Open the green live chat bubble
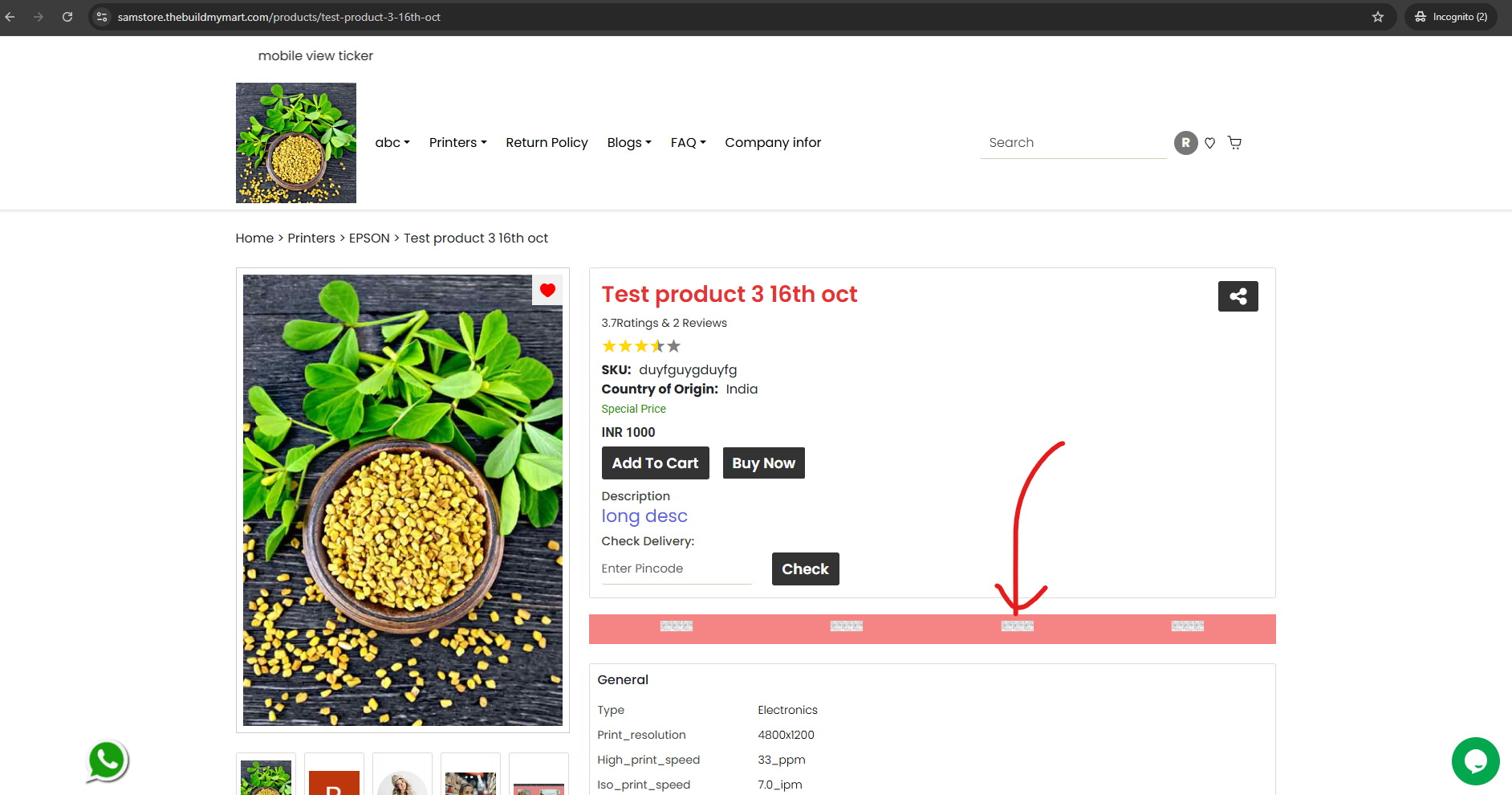 (x=1475, y=761)
